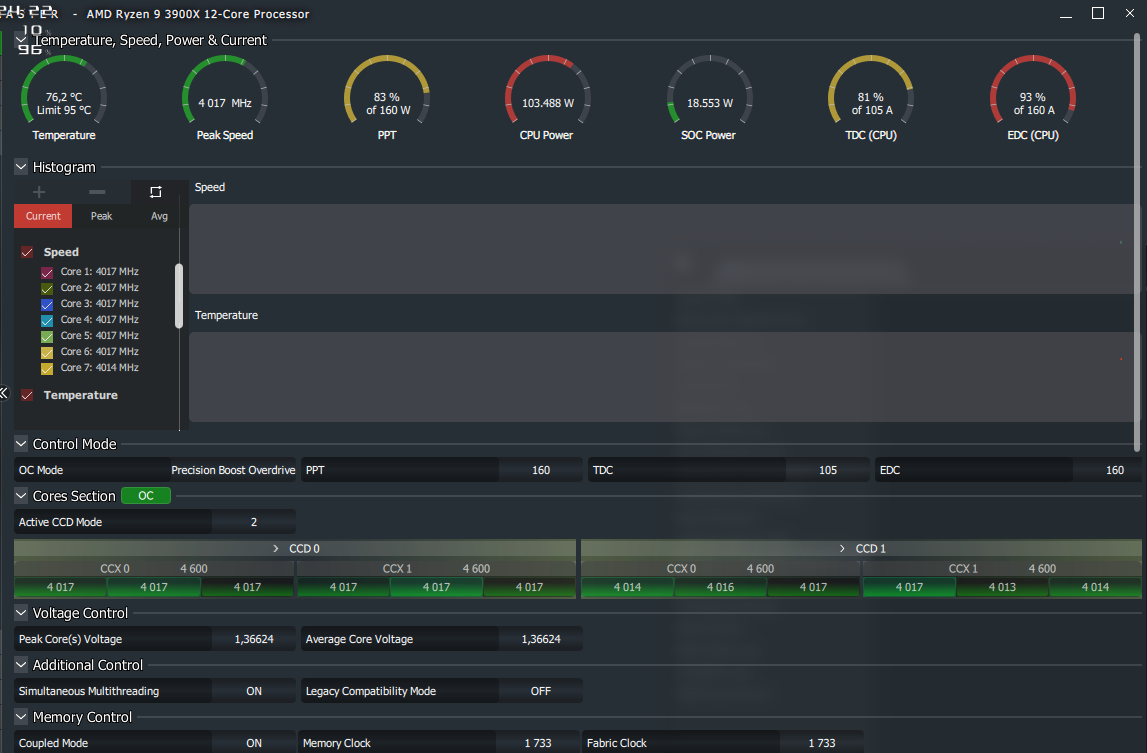This screenshot has height=753, width=1147.
Task: Select the Avg histogram tab
Action: click(x=159, y=216)
